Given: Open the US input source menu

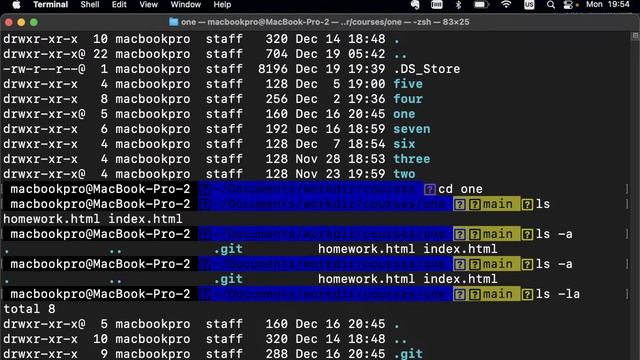Looking at the screenshot, I should point(529,4).
